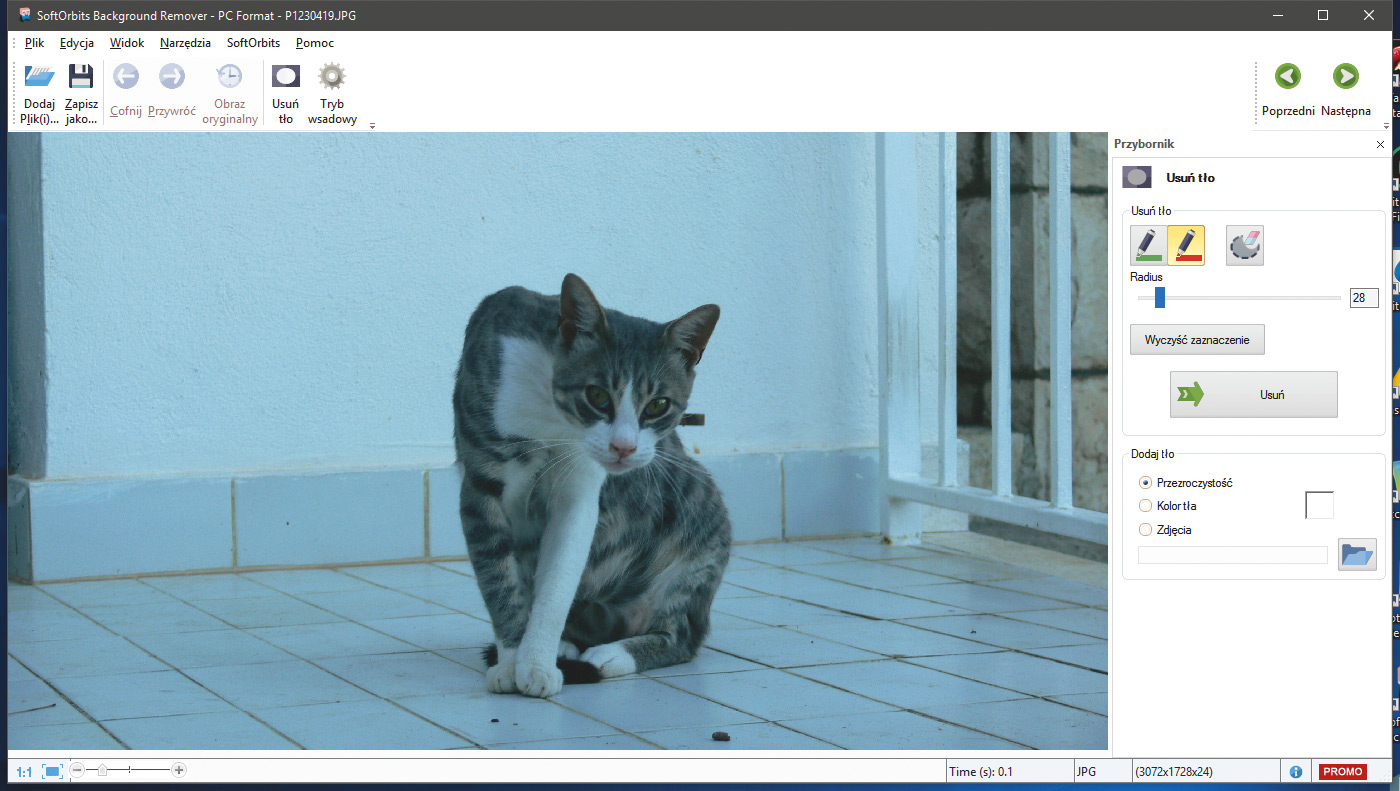Viewport: 1400px width, 791px height.
Task: Go to the Następna image arrow
Action: pos(1345,77)
